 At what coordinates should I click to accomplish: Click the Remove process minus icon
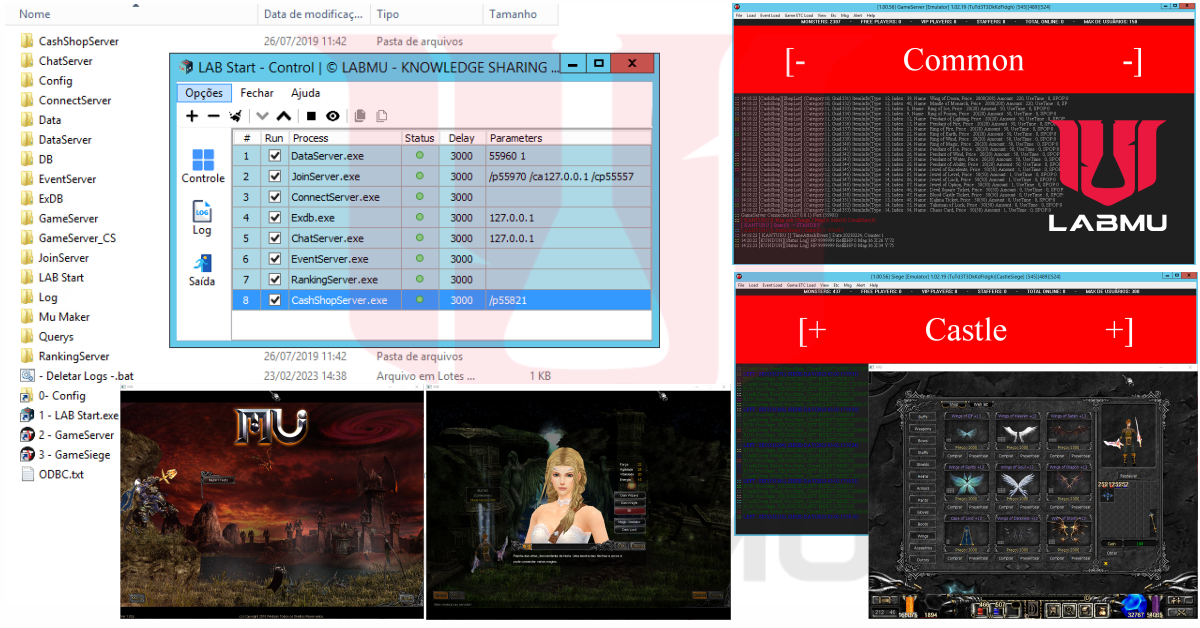click(x=213, y=116)
